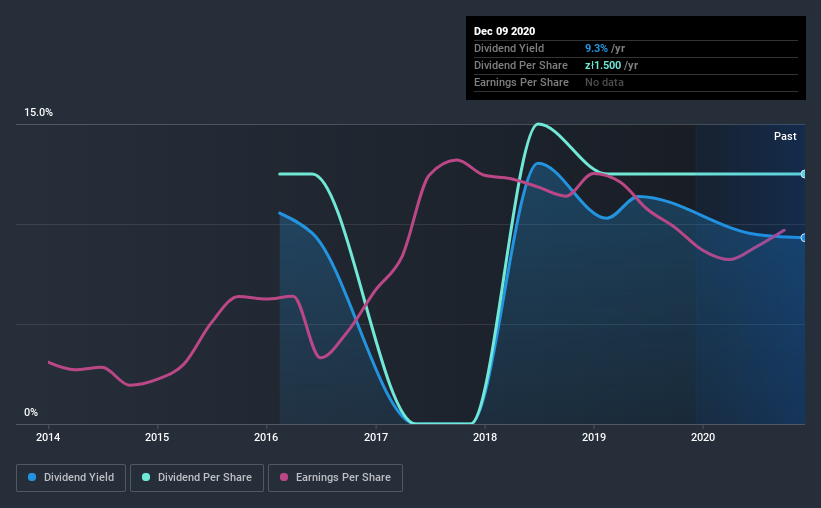Click the Dividend Per Share line endpoint marker

pos(803,174)
